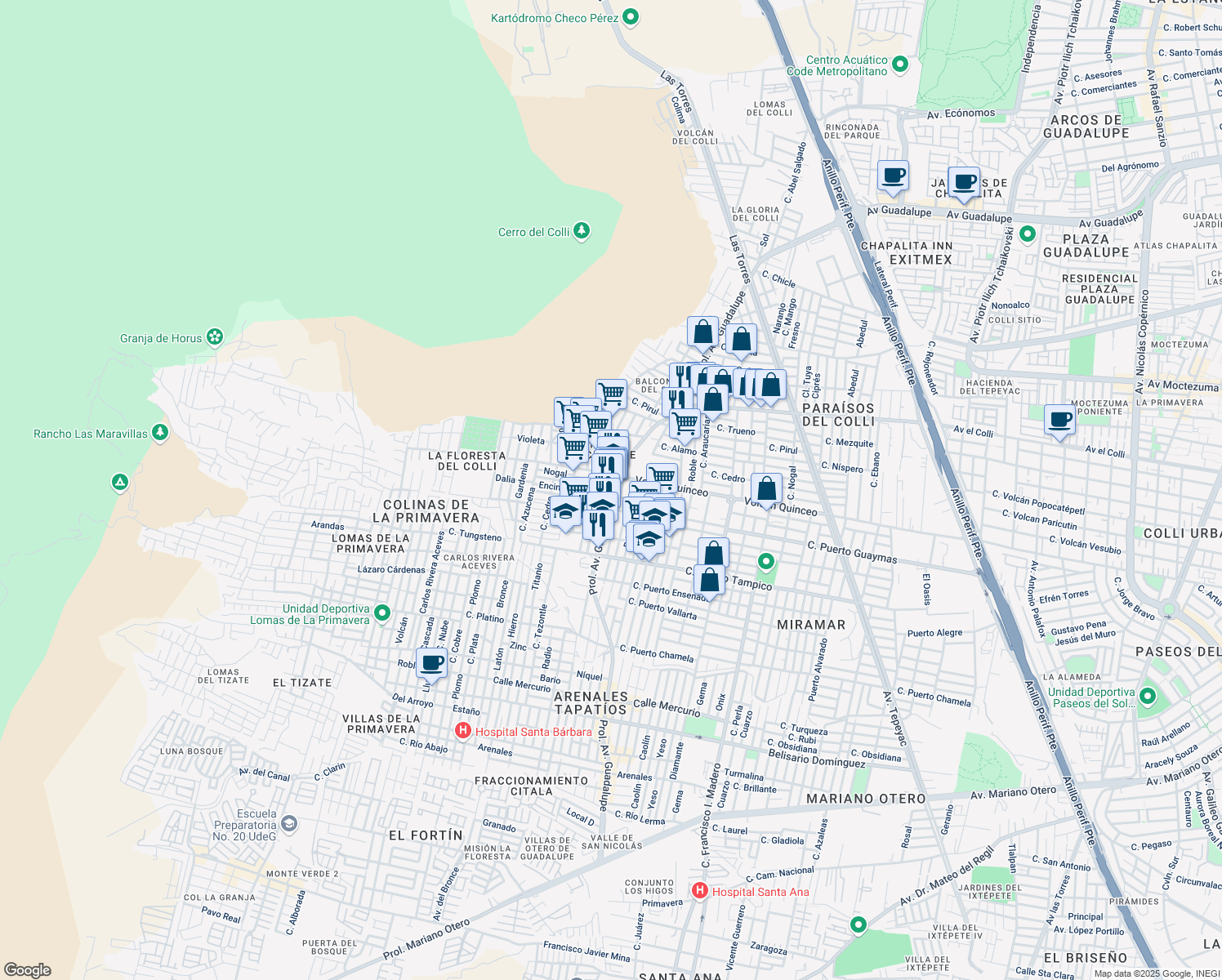Open coffee cup pin left of Av Guadalupe
1222x980 pixels.
tap(894, 177)
